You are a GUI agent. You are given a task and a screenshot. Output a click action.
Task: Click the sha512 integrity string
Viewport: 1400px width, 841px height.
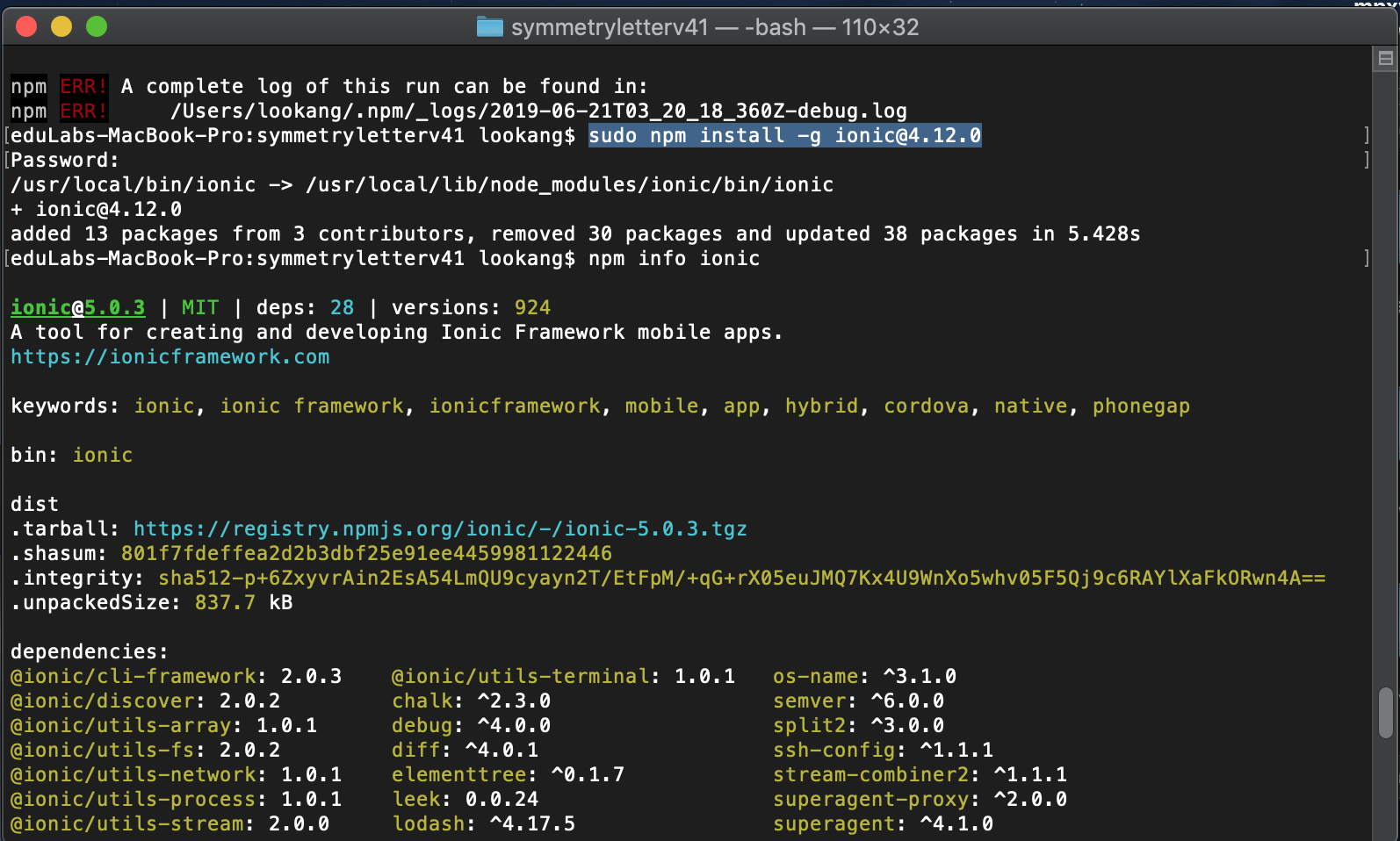[x=742, y=579]
